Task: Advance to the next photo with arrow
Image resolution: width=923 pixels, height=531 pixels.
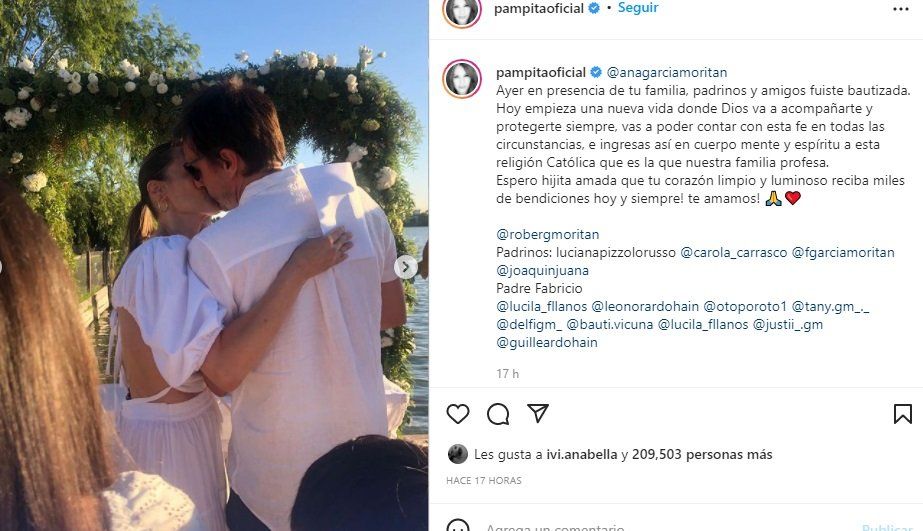Action: click(406, 267)
